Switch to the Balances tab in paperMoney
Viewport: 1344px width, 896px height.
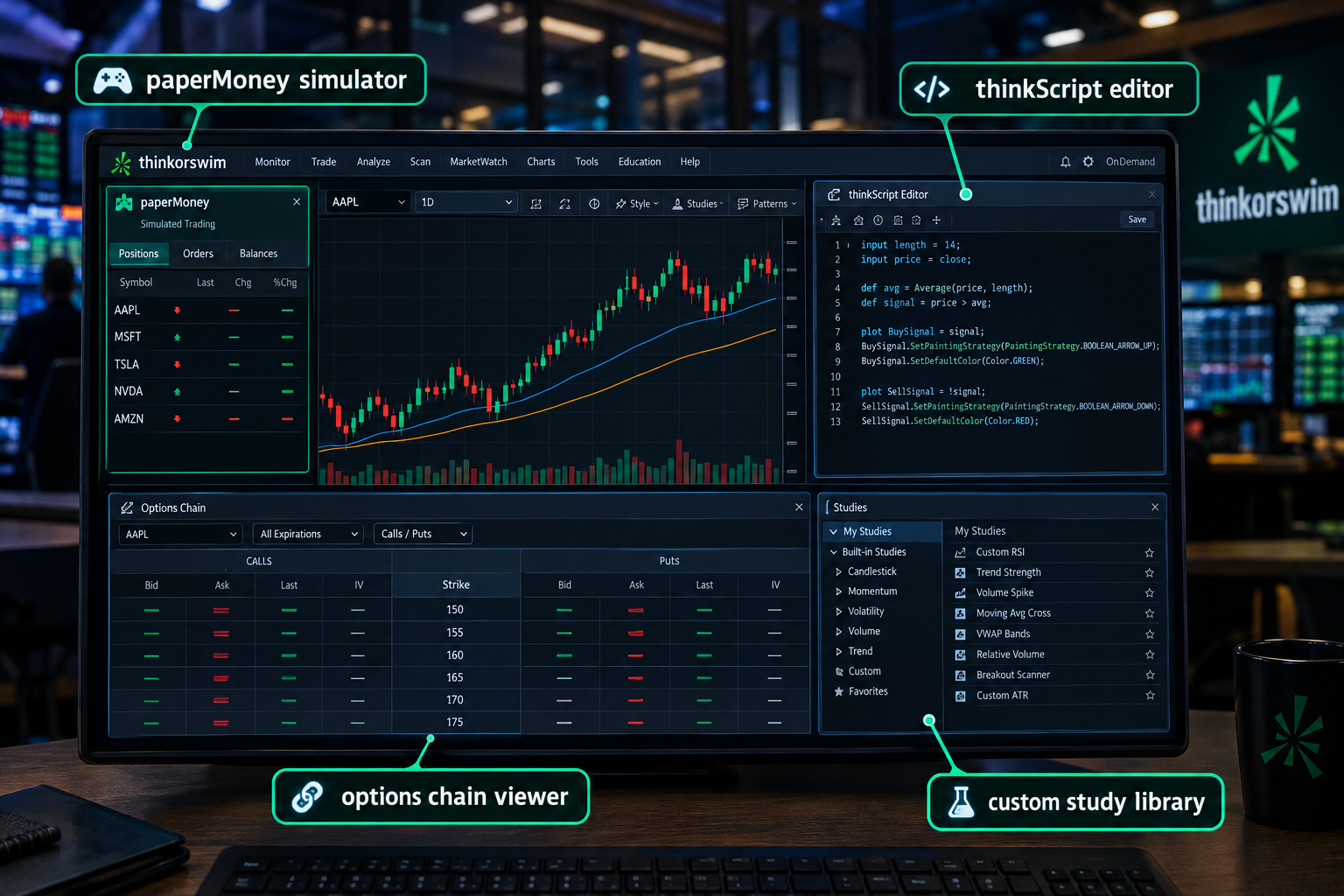pyautogui.click(x=258, y=254)
